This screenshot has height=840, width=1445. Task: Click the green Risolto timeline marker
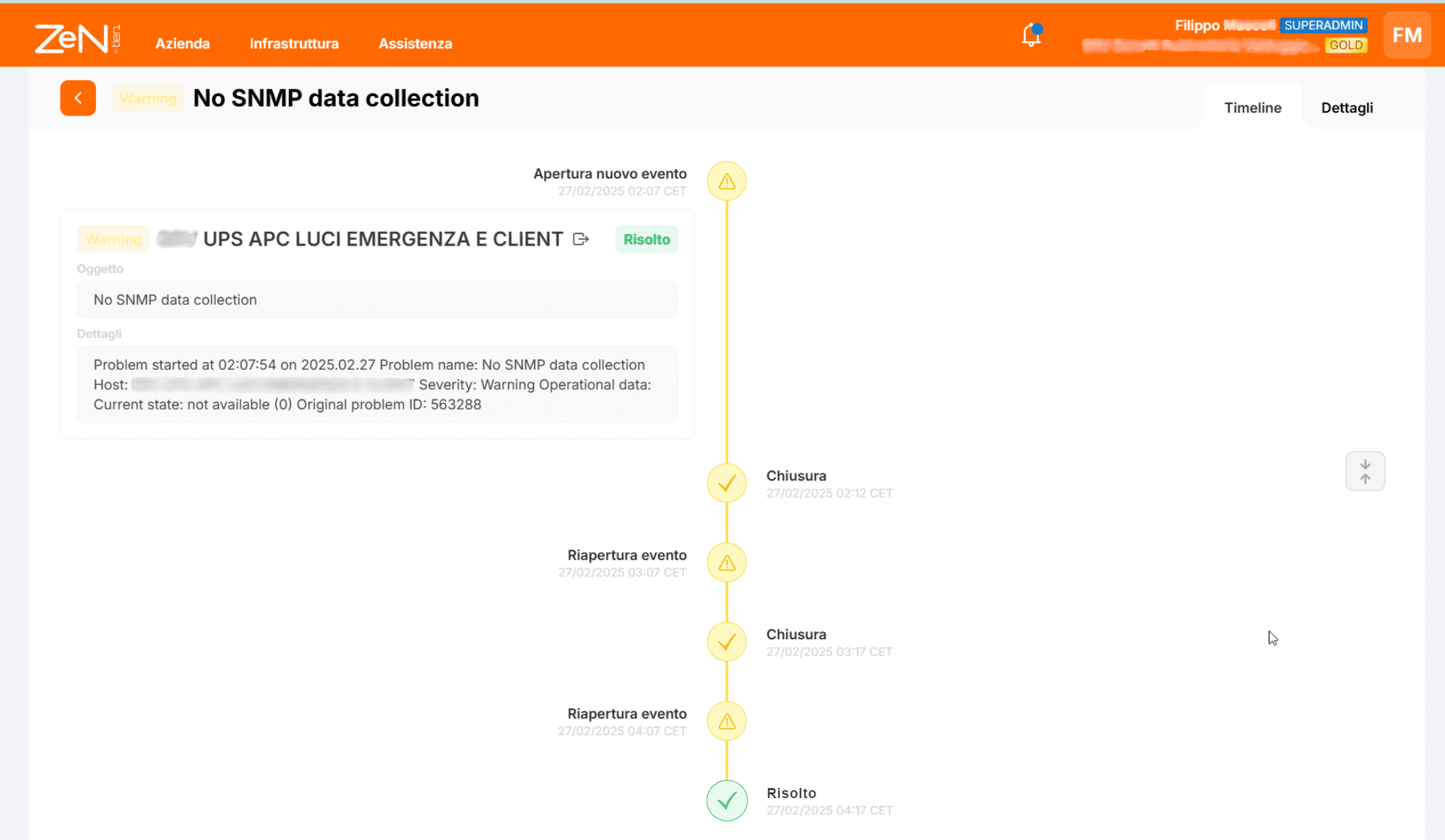pyautogui.click(x=727, y=800)
